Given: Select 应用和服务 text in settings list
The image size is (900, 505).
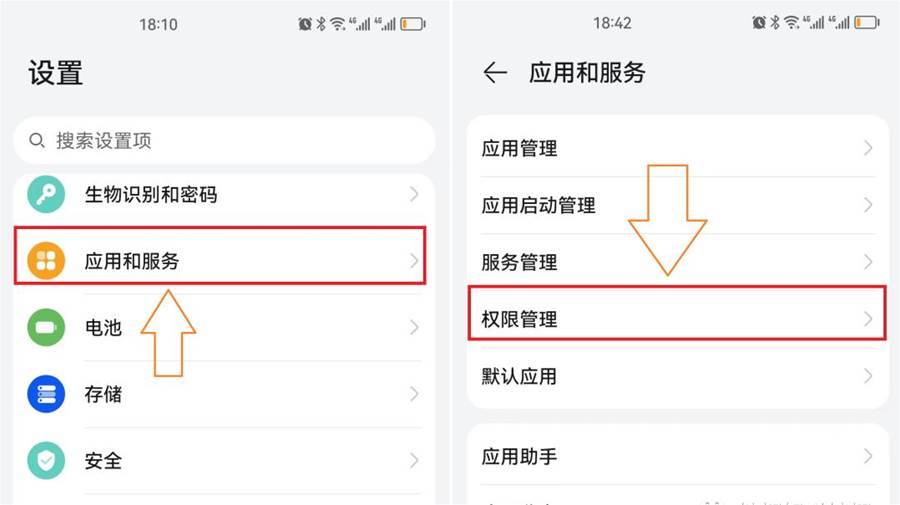Looking at the screenshot, I should (131, 261).
